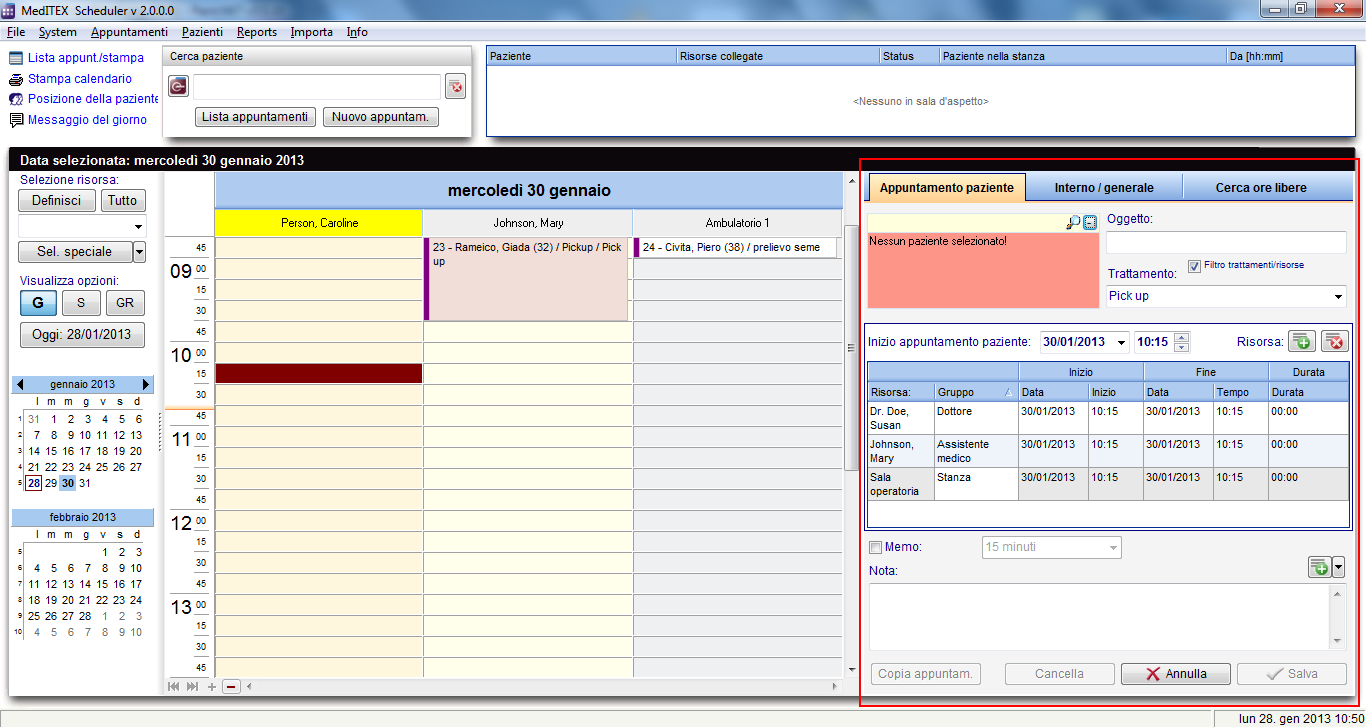
Task: Enable the Memo checkbox
Action: pyautogui.click(x=876, y=548)
